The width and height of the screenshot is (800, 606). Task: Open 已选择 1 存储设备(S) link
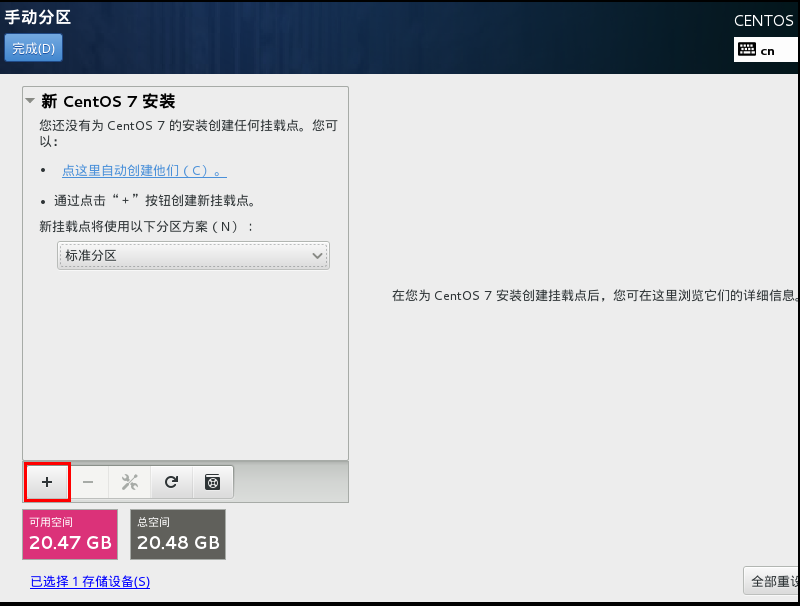point(90,582)
